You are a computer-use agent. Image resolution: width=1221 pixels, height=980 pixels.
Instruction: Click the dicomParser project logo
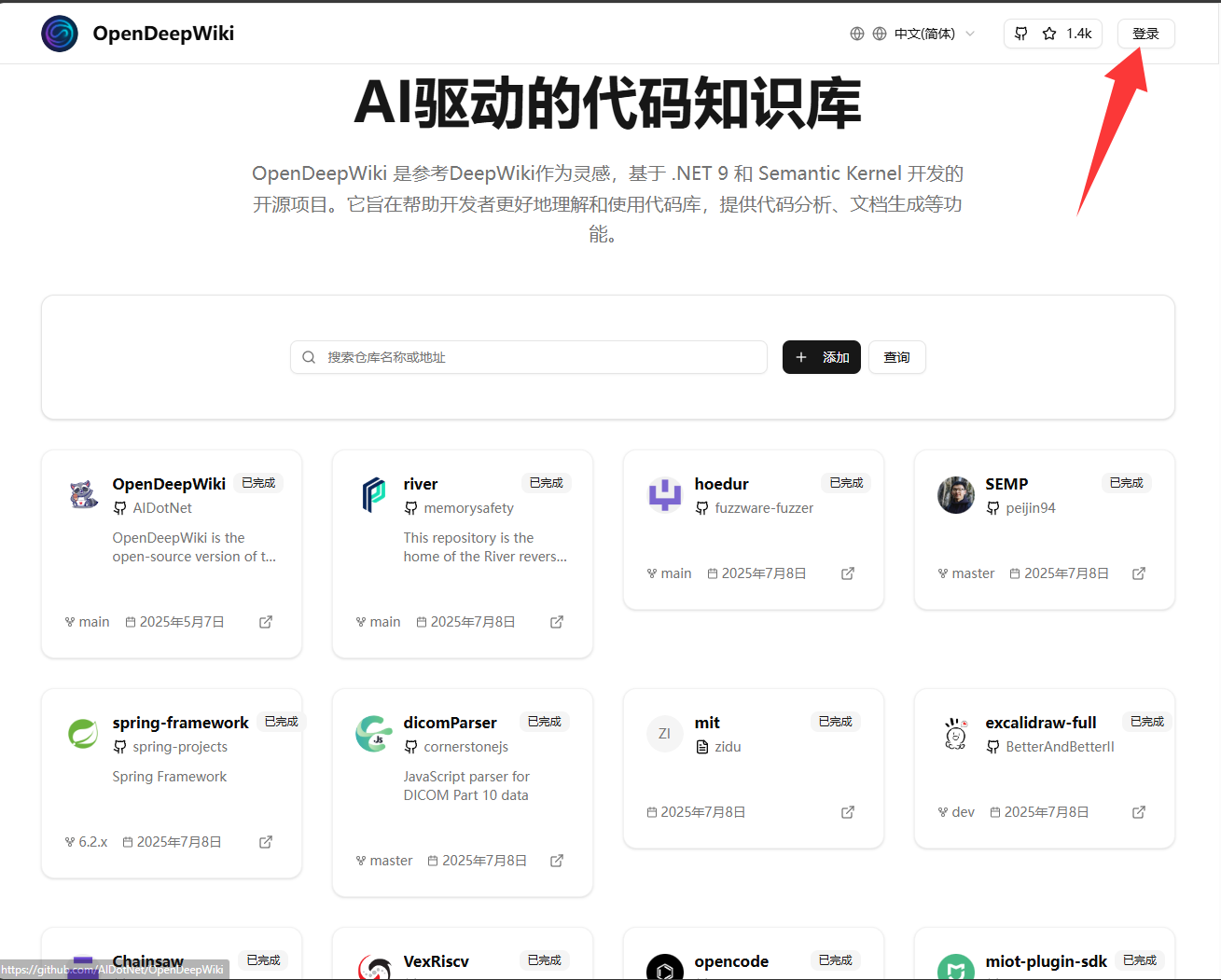tap(374, 734)
